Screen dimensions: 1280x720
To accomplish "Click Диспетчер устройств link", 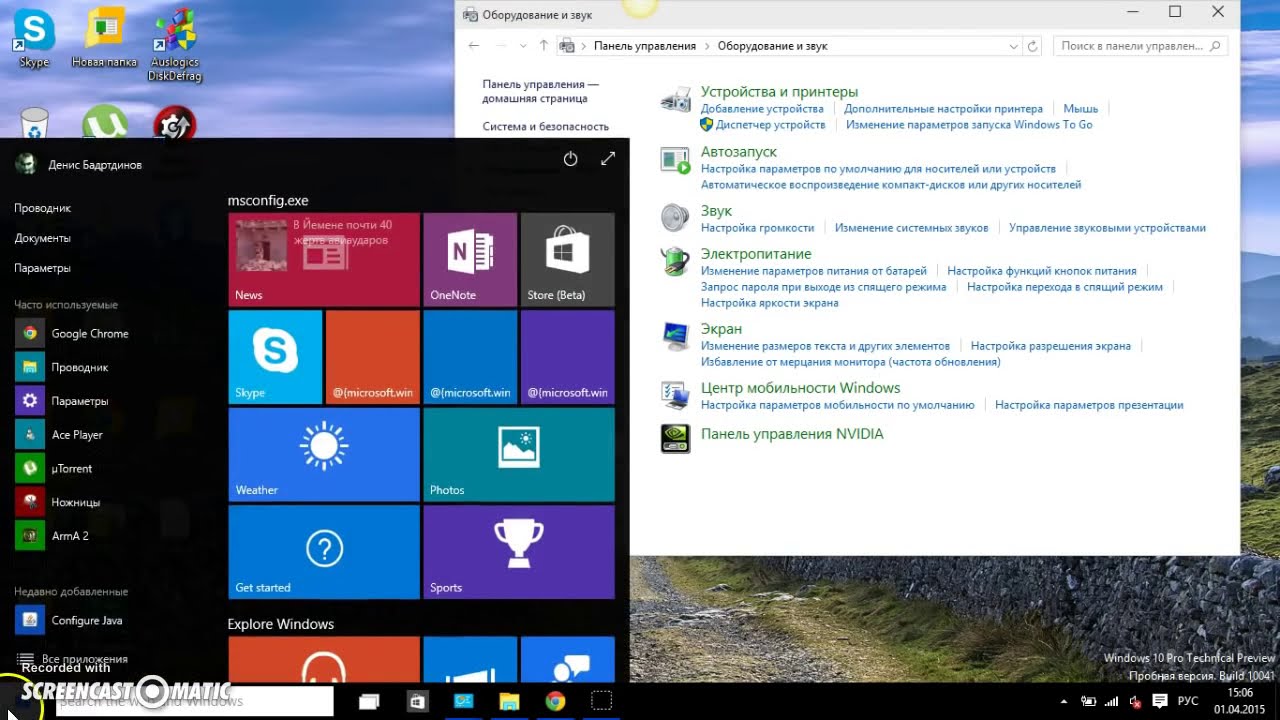I will 770,125.
